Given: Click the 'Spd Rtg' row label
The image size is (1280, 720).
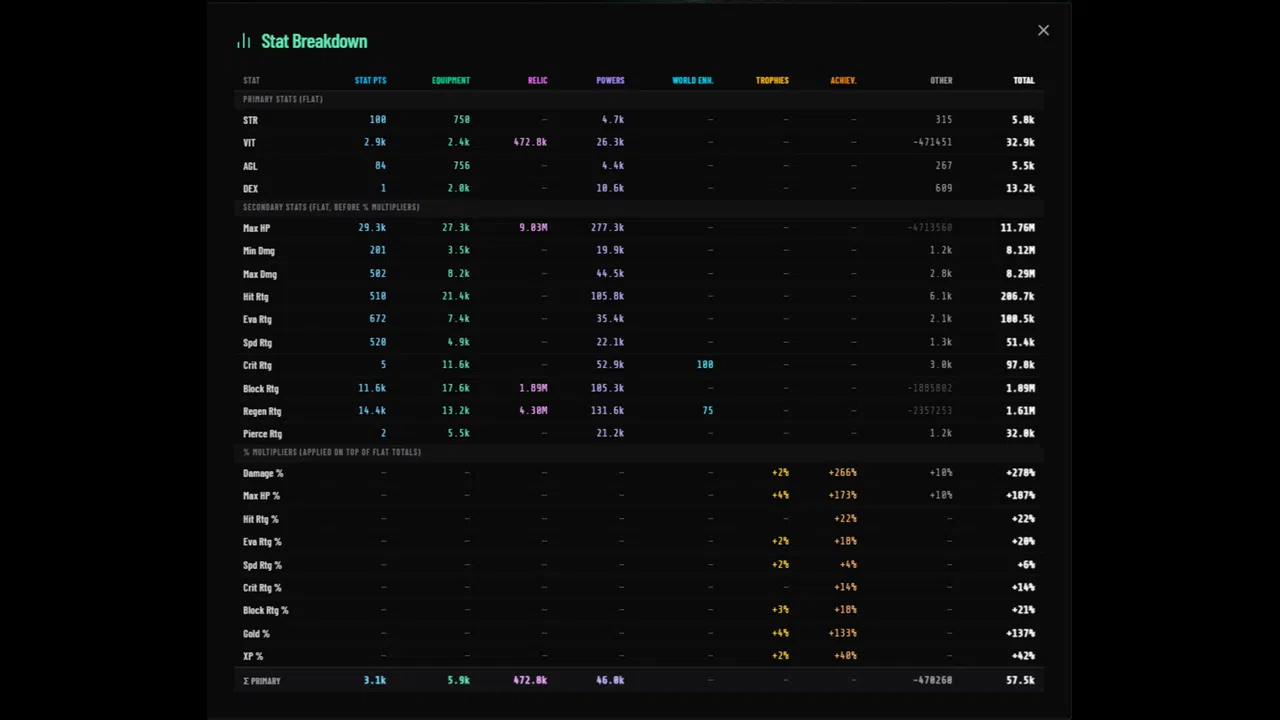Looking at the screenshot, I should [257, 343].
